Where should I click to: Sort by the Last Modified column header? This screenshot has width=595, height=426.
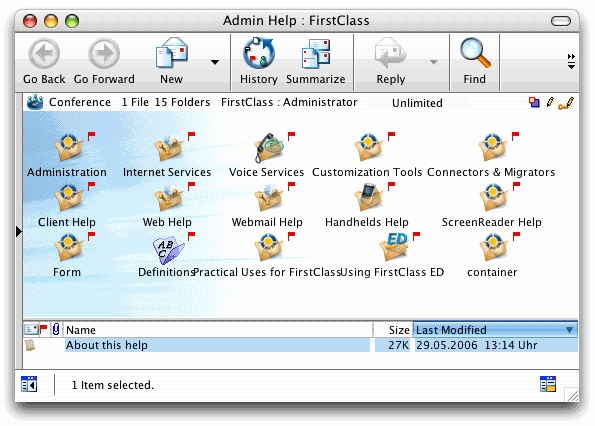coord(495,330)
